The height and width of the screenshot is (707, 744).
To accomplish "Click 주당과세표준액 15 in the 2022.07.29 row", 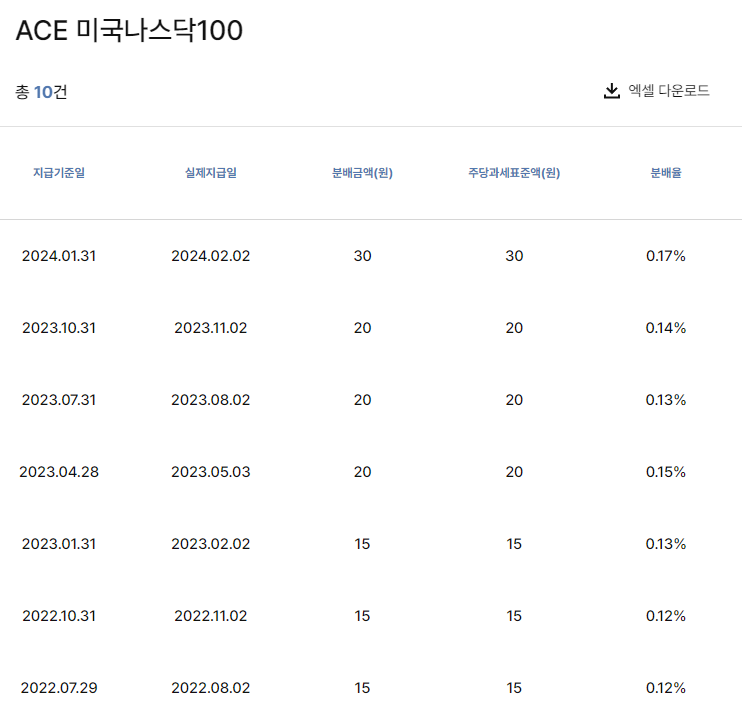I will pos(514,688).
